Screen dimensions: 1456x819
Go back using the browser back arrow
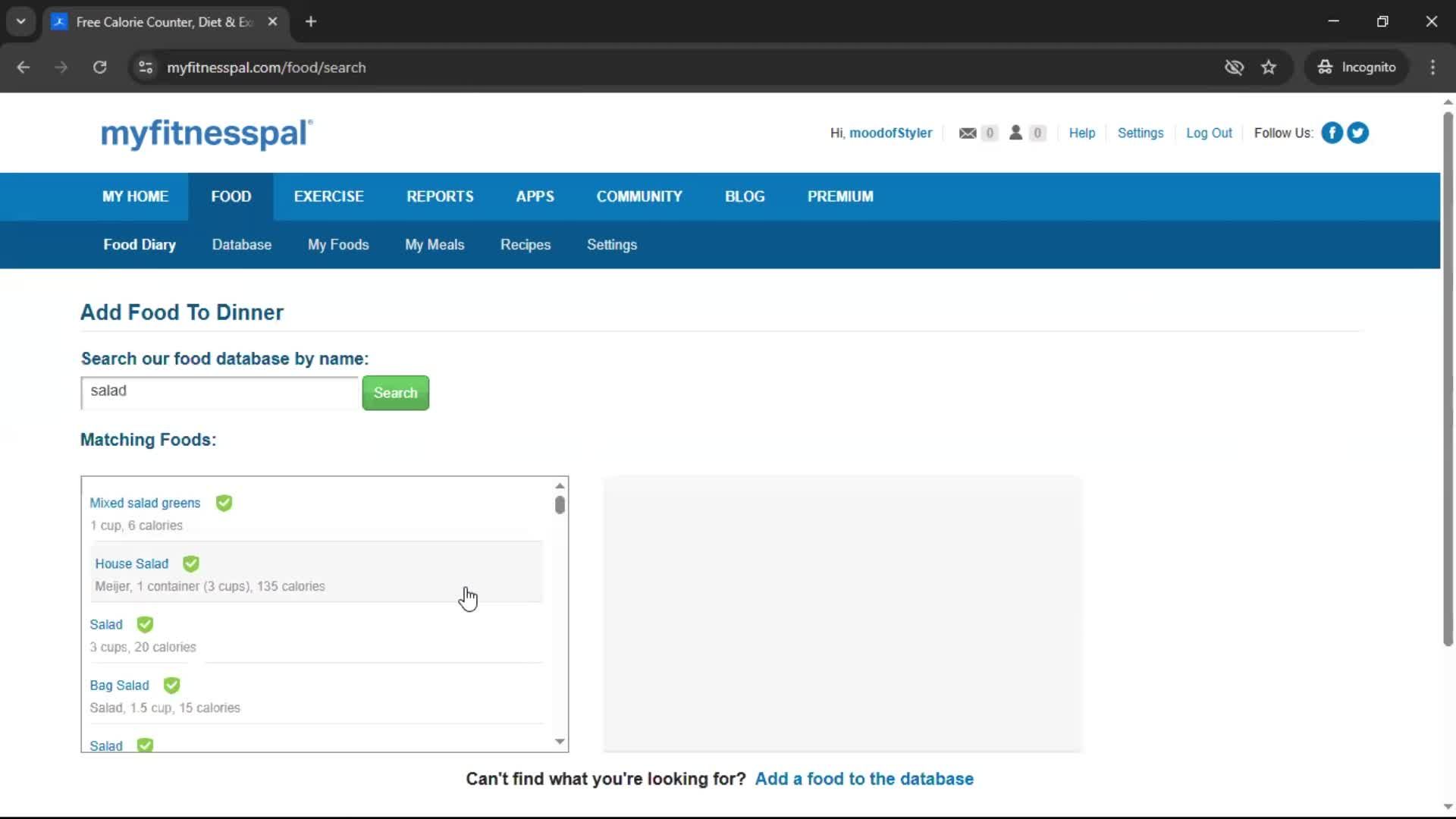pyautogui.click(x=23, y=67)
